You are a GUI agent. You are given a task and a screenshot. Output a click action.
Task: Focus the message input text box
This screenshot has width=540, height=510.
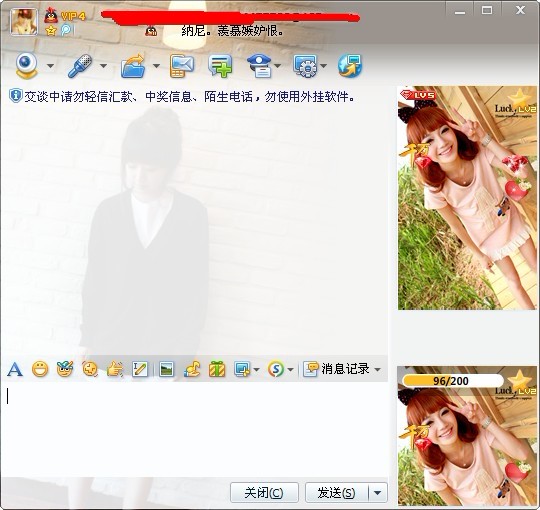[195, 429]
